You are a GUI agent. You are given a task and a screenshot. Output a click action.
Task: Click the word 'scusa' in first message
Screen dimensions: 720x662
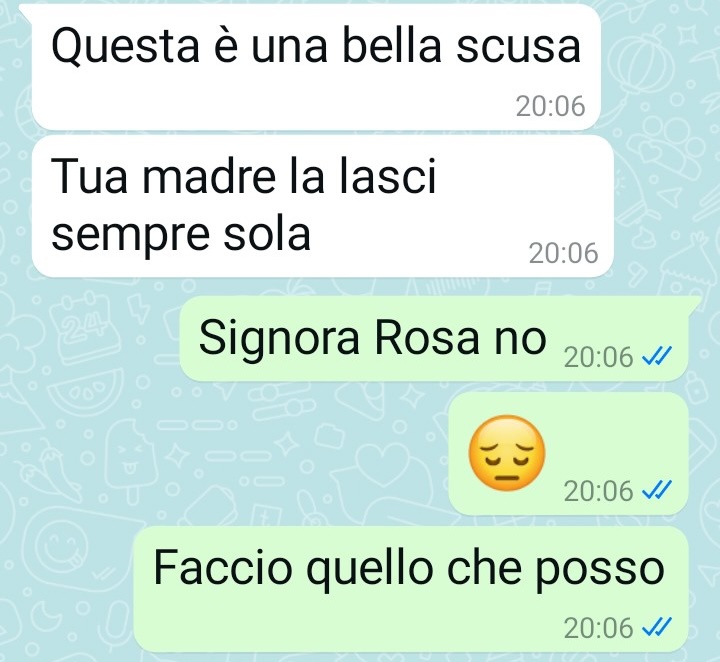tap(518, 46)
